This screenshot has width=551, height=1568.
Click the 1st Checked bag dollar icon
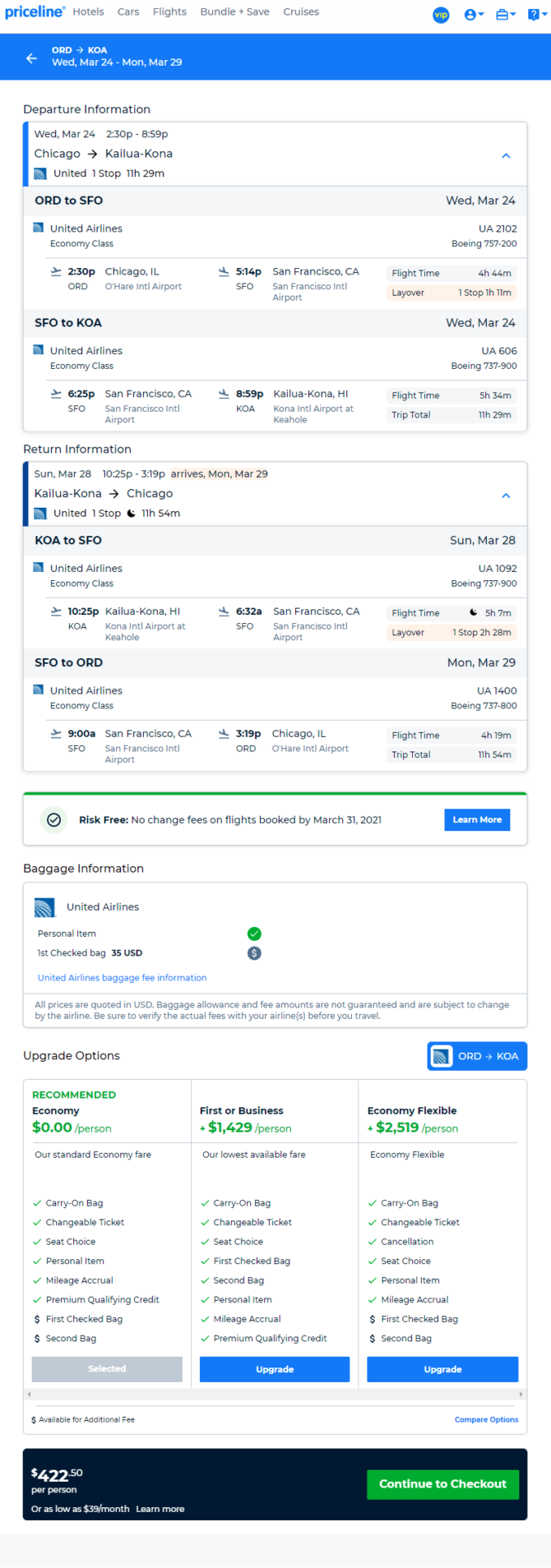coord(254,953)
